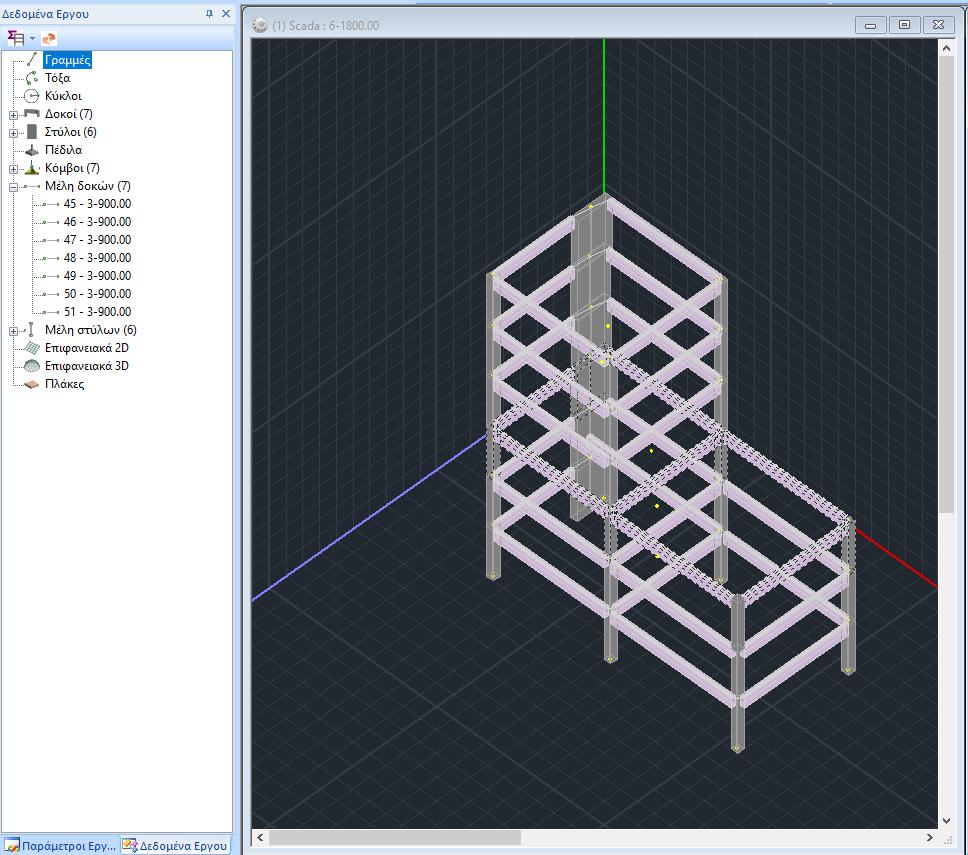Click the member icon of row 51
This screenshot has height=855, width=968.
coord(51,312)
